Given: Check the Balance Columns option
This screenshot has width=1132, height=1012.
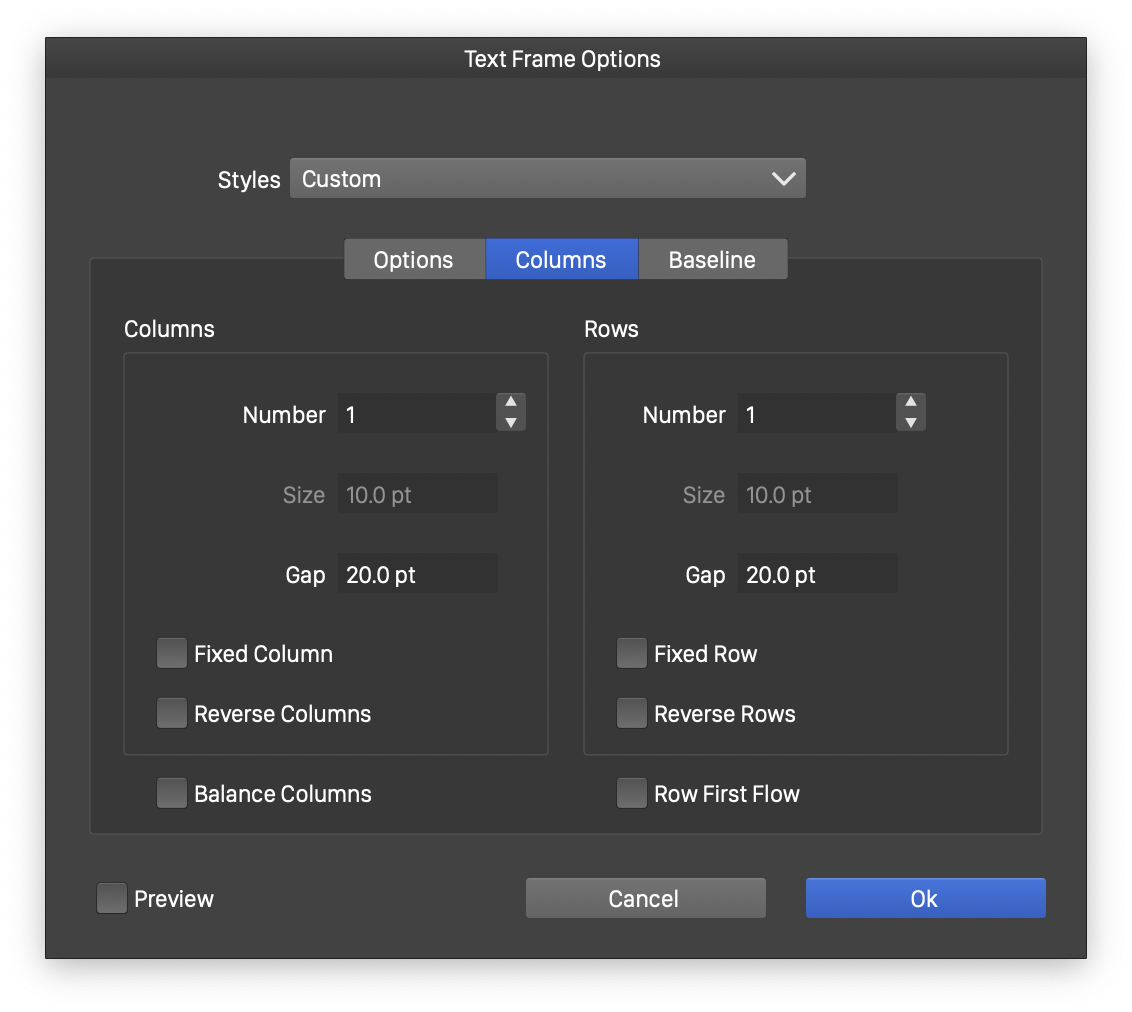Looking at the screenshot, I should click(172, 794).
